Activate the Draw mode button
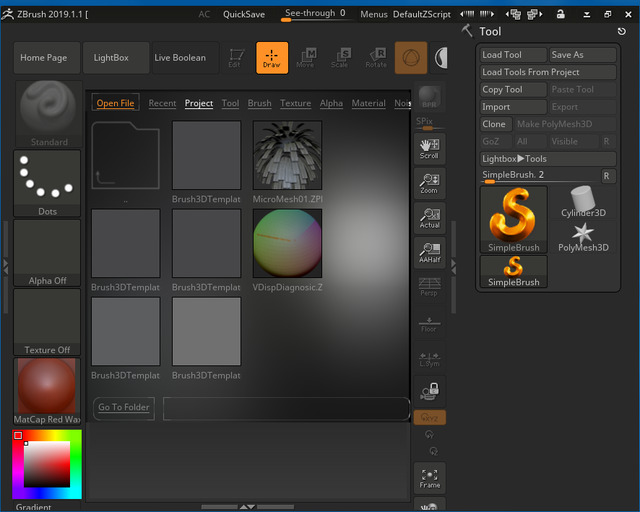The height and width of the screenshot is (512, 640). (272, 58)
